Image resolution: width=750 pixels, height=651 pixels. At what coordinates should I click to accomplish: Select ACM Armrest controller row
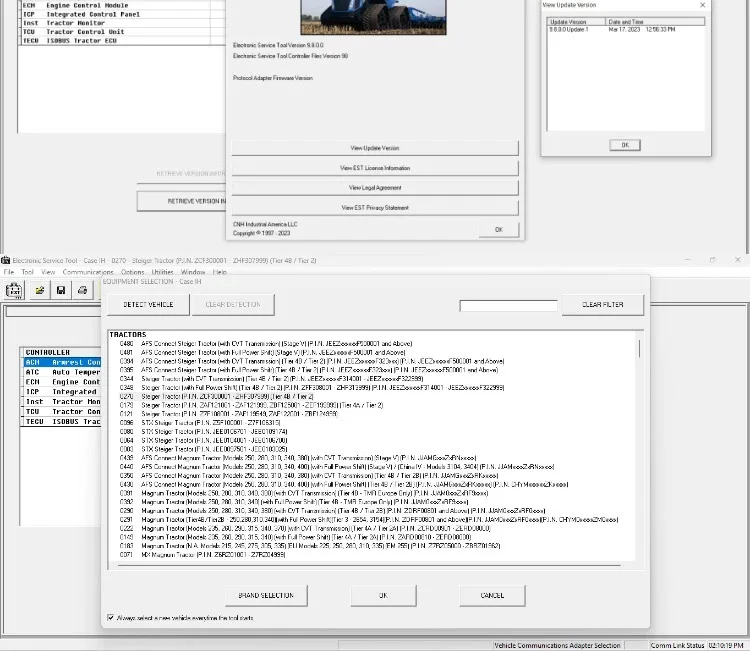tap(62, 363)
